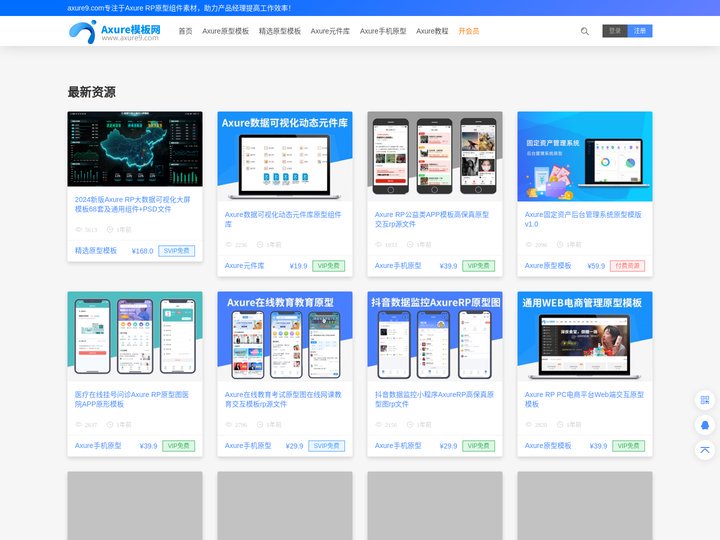Open the 公益类APP three-phone thumbnail
Screen dimensions: 720x540
(435, 156)
